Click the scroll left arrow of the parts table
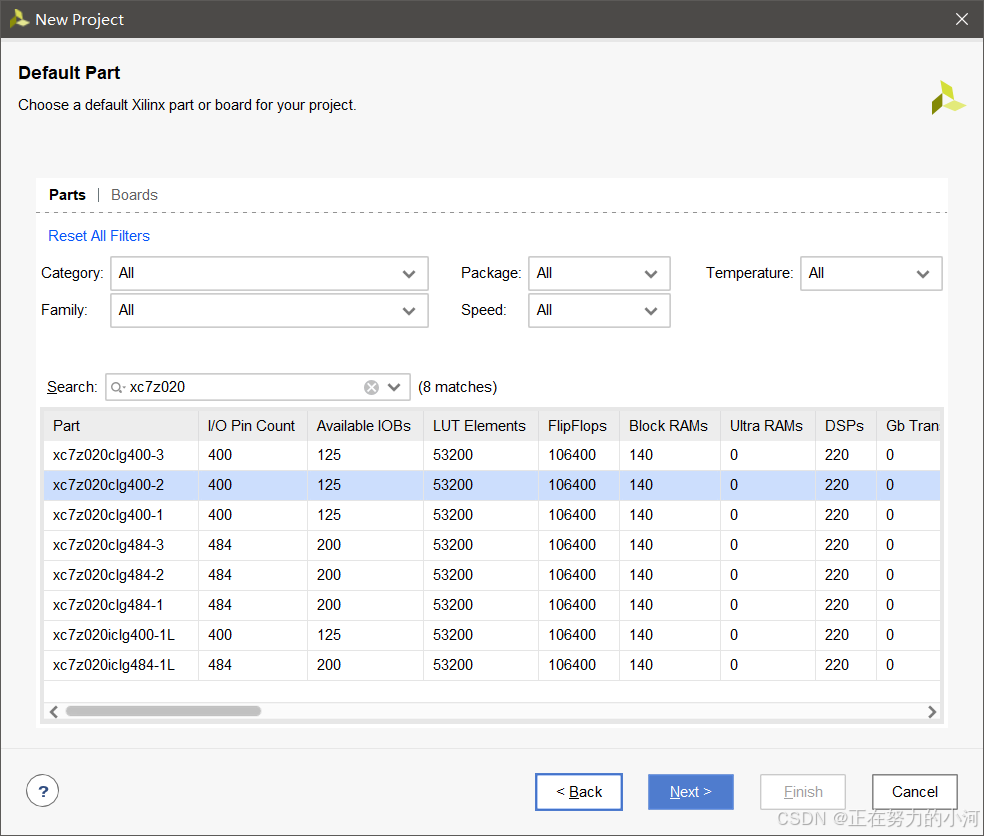Image resolution: width=984 pixels, height=836 pixels. pos(54,711)
